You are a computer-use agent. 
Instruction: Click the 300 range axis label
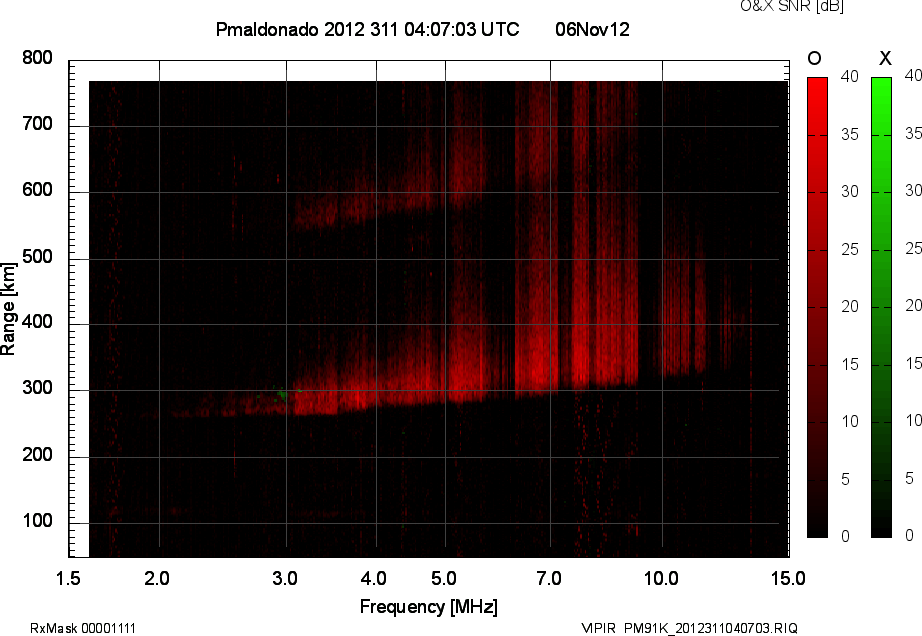tap(37, 388)
